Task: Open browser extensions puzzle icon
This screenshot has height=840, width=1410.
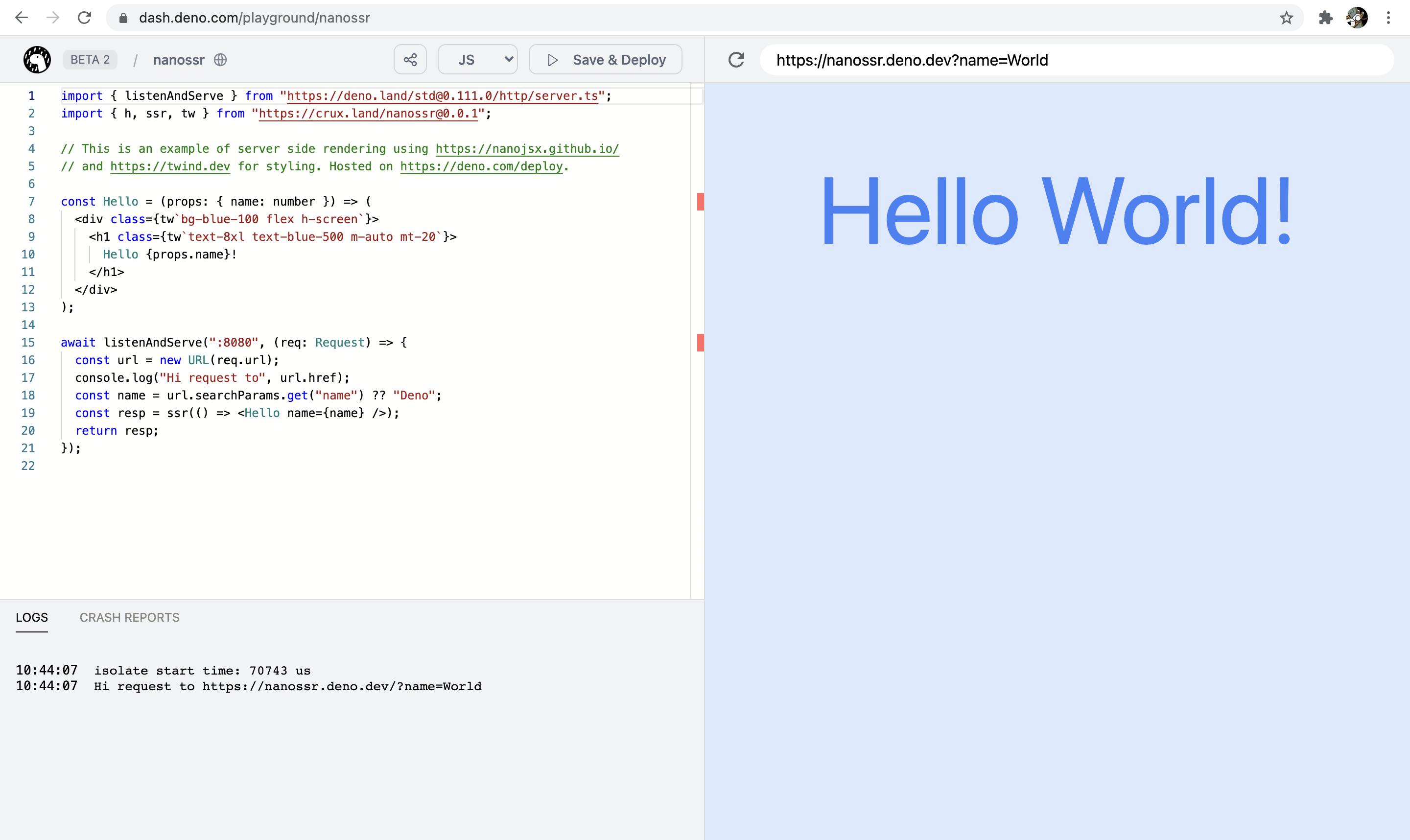Action: click(x=1324, y=18)
